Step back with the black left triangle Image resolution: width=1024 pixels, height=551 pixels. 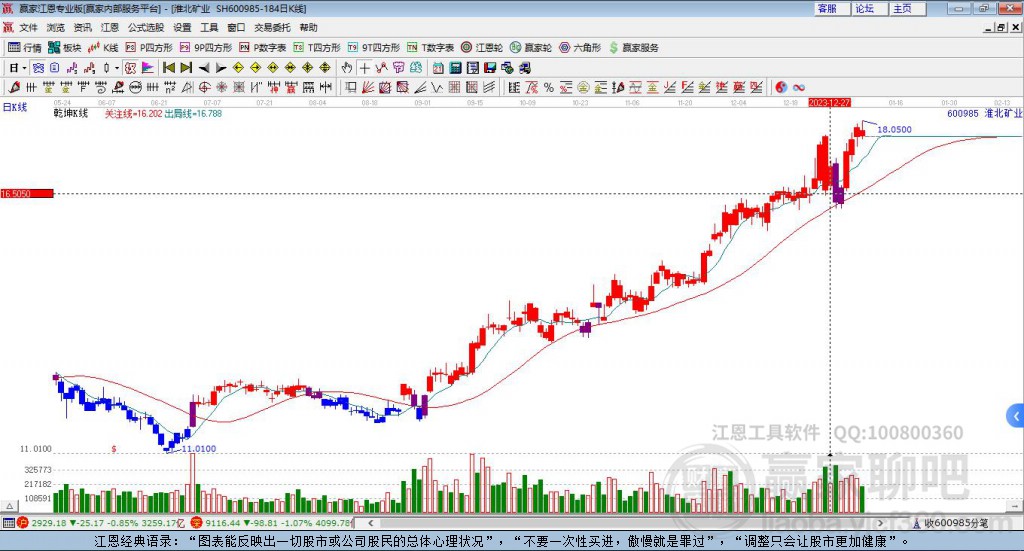point(204,67)
